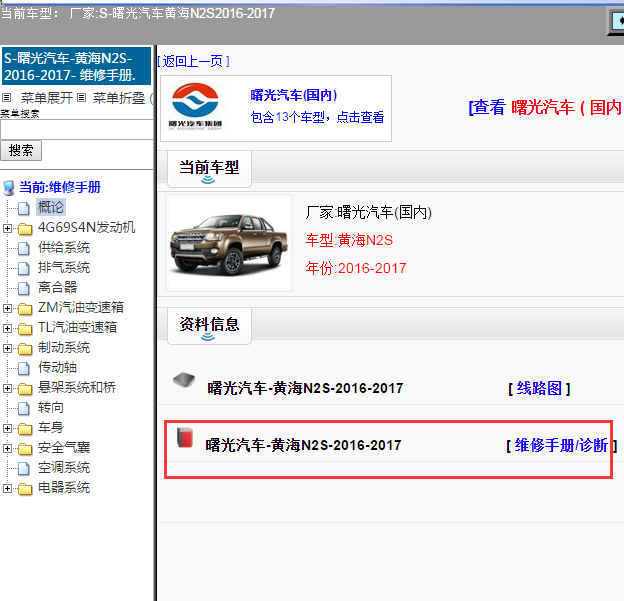This screenshot has height=601, width=624.
Task: Click the grey wiring diagram book icon
Action: coord(184,380)
